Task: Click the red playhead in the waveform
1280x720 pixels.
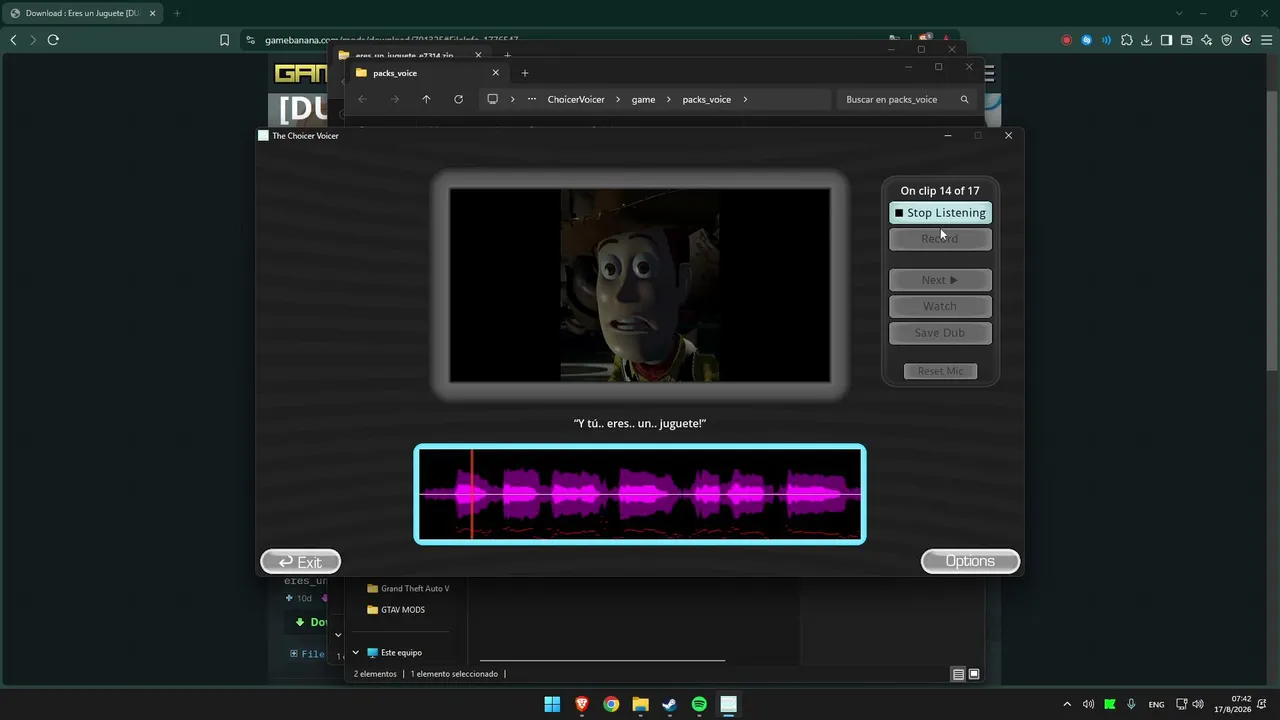Action: point(472,494)
